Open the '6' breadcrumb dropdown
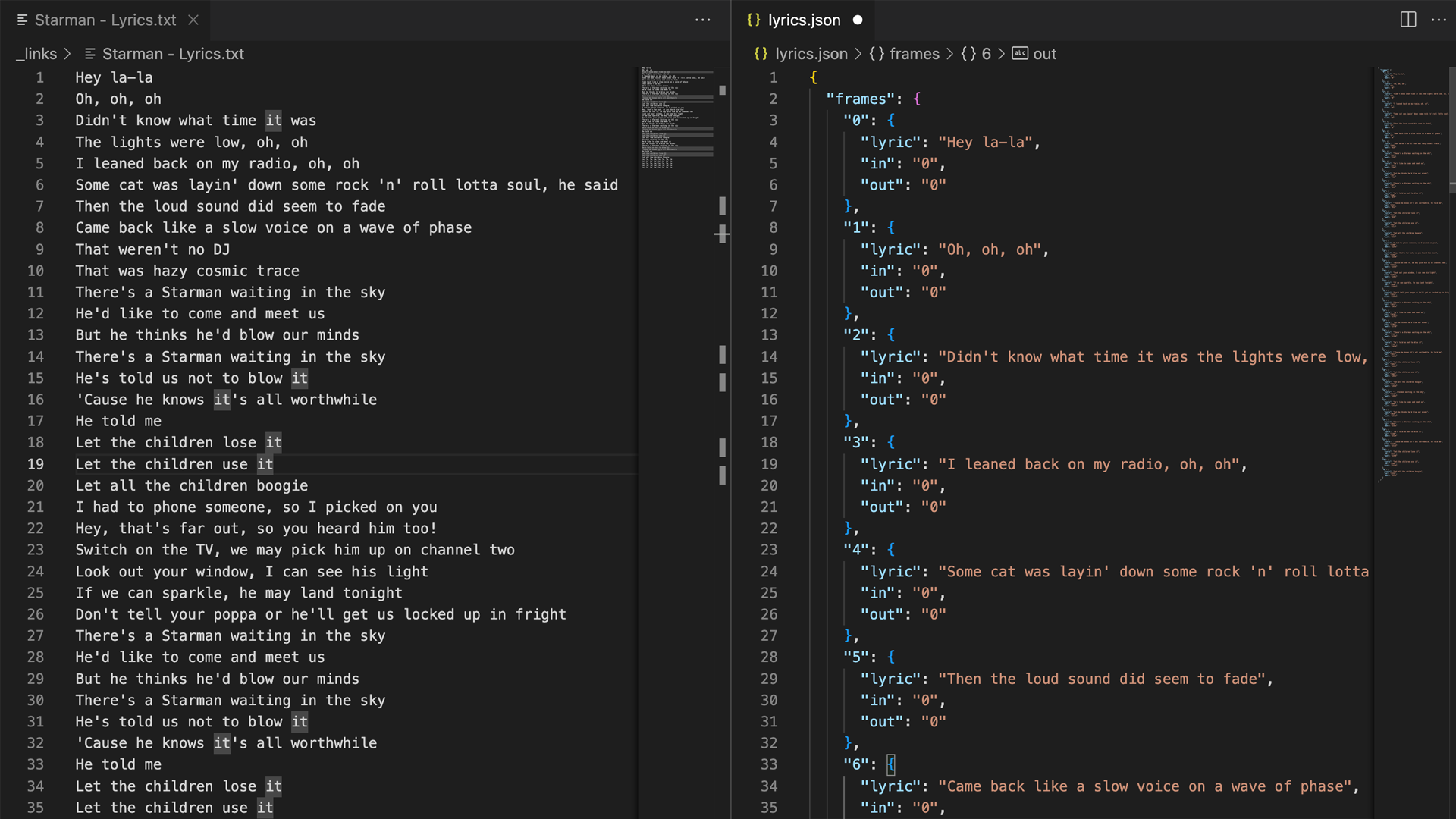Viewport: 1456px width, 819px height. point(986,53)
